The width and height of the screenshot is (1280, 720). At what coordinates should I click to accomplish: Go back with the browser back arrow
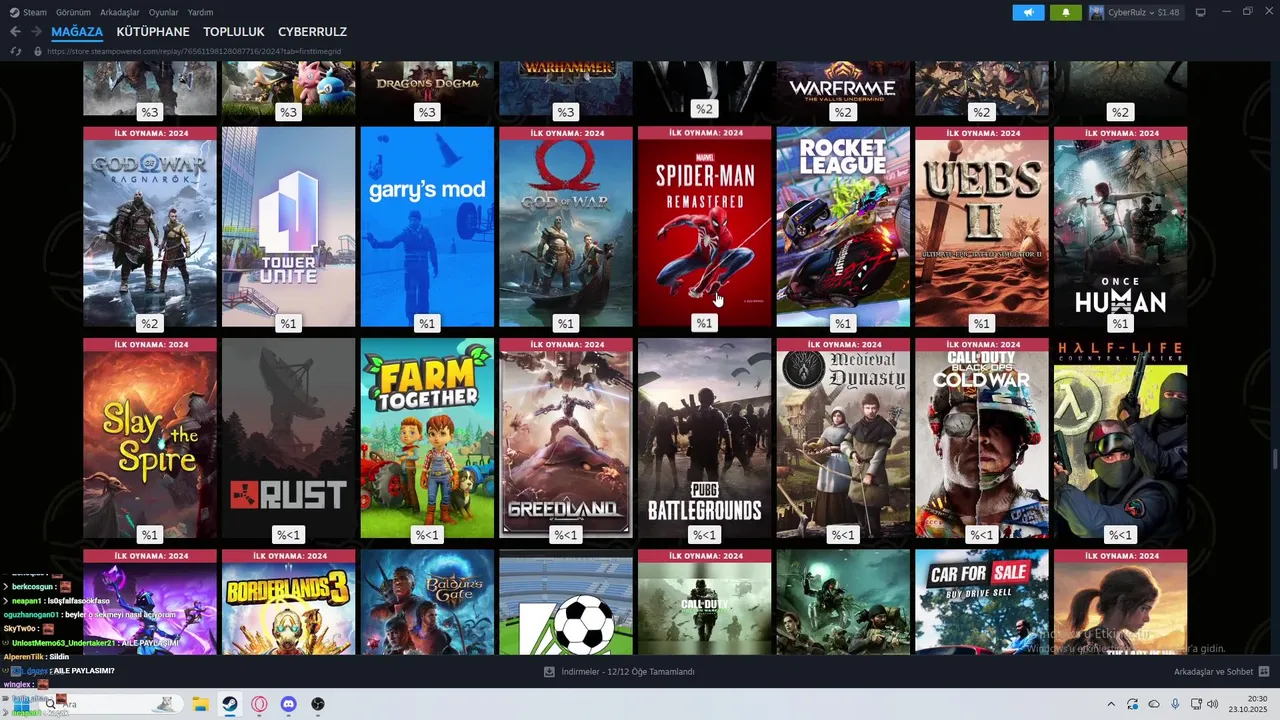[15, 32]
